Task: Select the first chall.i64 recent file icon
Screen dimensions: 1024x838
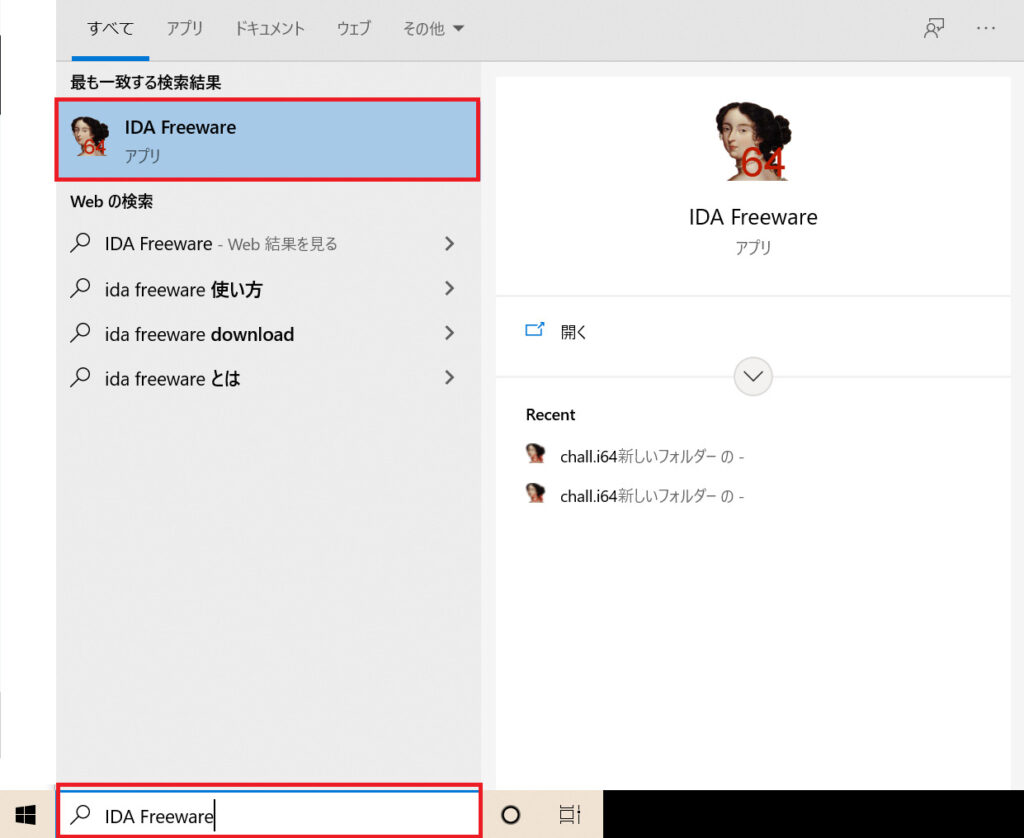Action: point(536,453)
